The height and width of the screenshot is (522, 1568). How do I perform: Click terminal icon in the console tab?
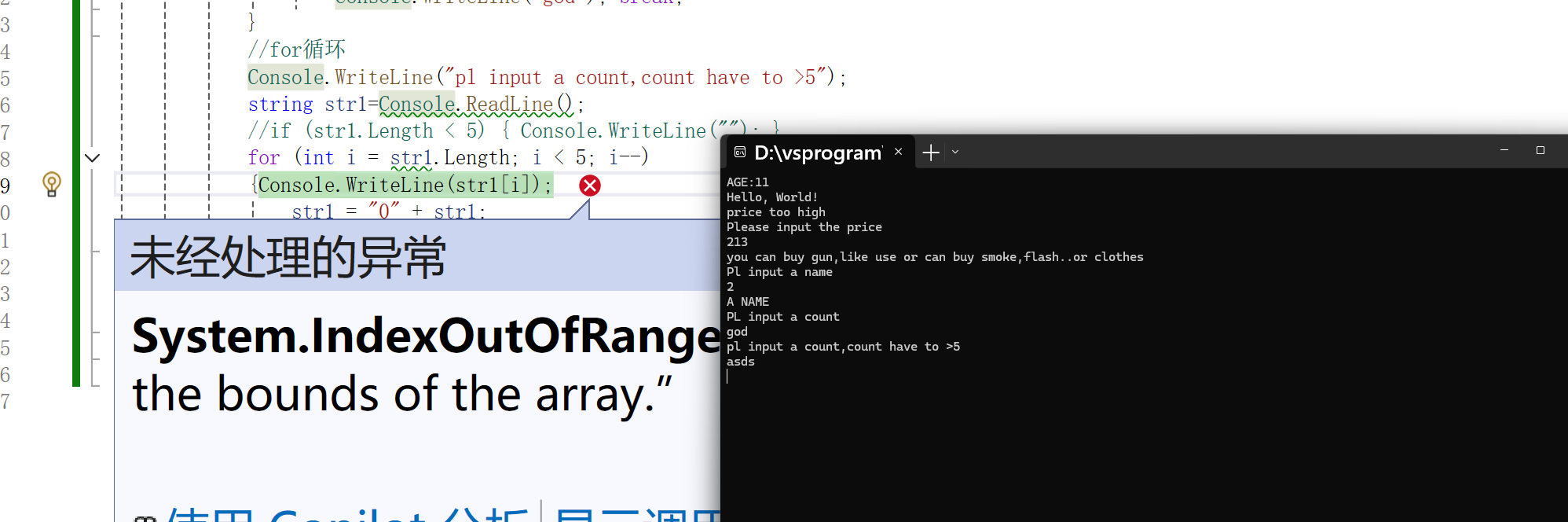pos(740,152)
